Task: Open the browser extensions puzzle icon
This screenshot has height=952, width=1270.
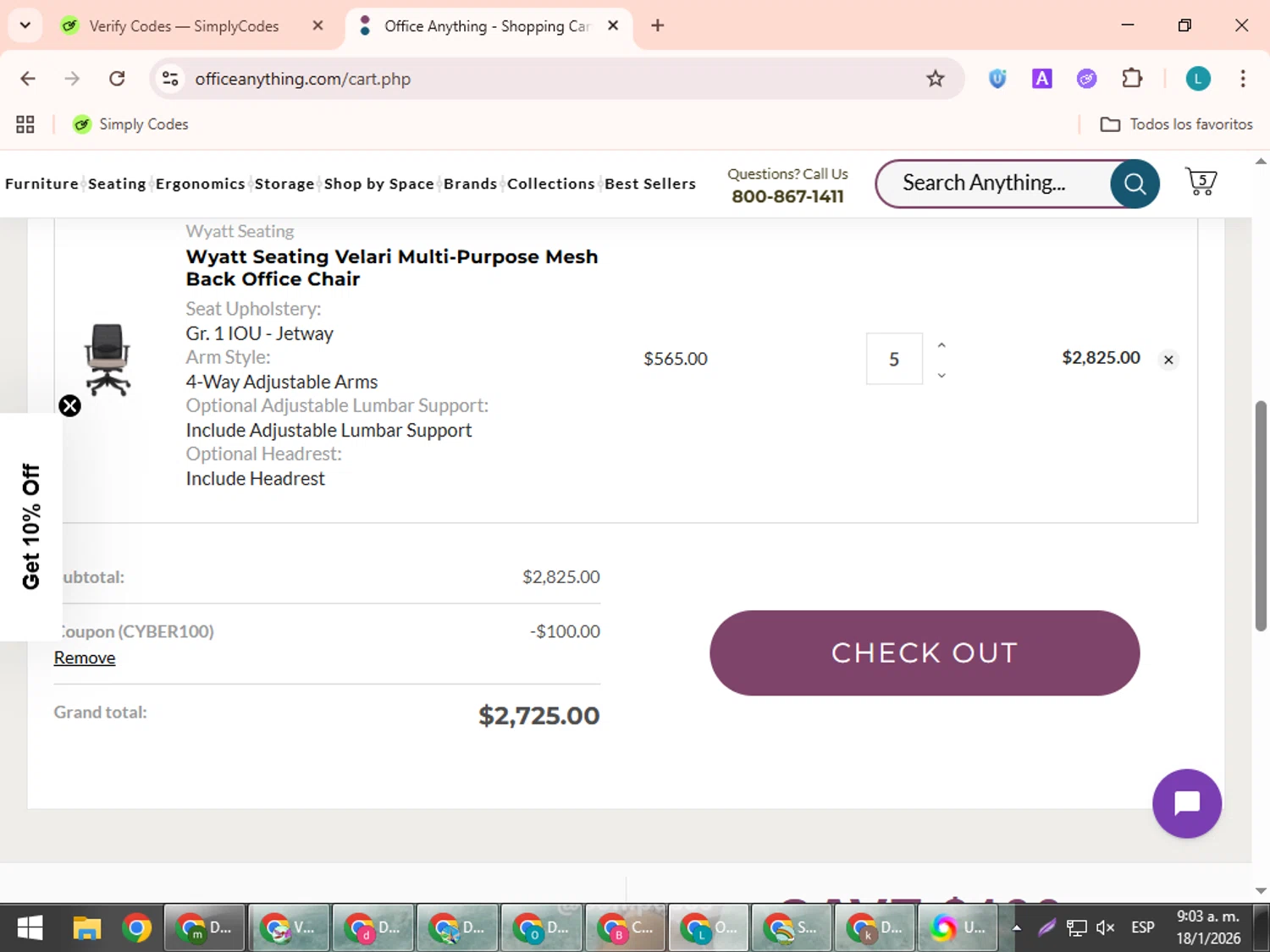Action: click(1132, 79)
